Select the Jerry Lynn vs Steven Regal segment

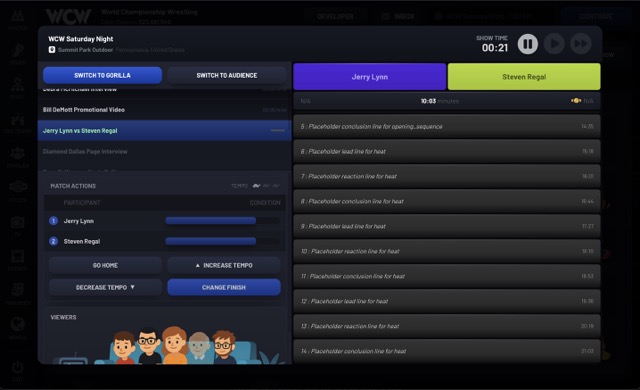click(x=164, y=131)
